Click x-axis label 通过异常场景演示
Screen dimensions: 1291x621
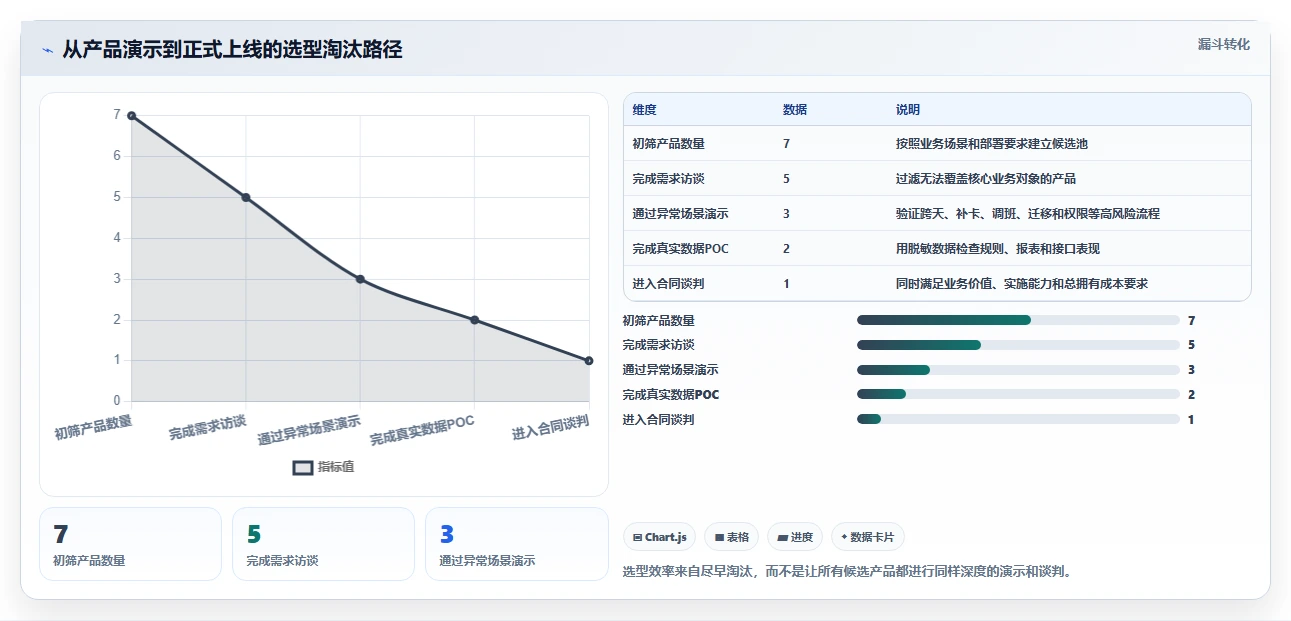[x=309, y=431]
